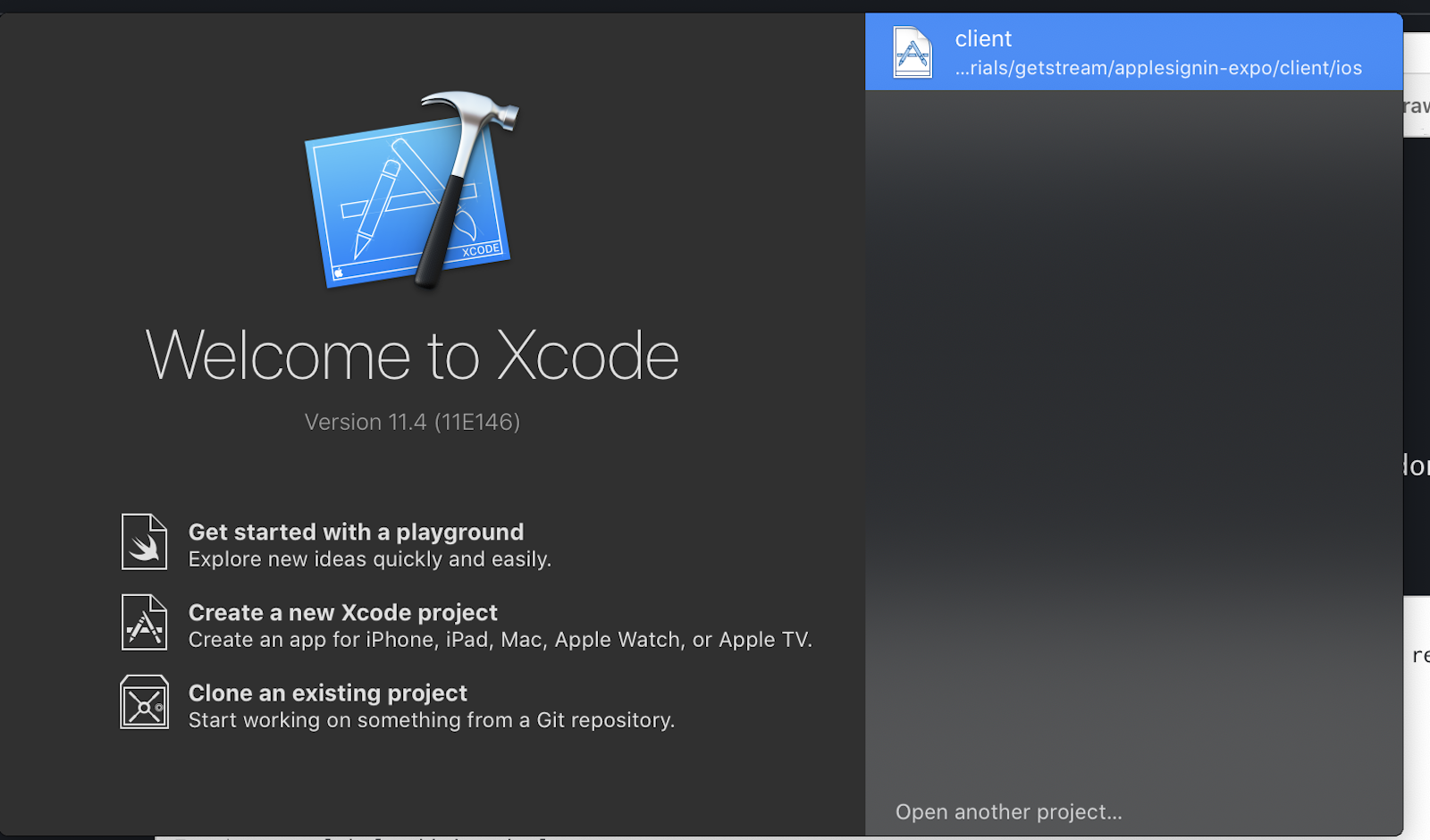Viewport: 1430px width, 840px height.
Task: Select the recent project named client
Action: point(983,39)
